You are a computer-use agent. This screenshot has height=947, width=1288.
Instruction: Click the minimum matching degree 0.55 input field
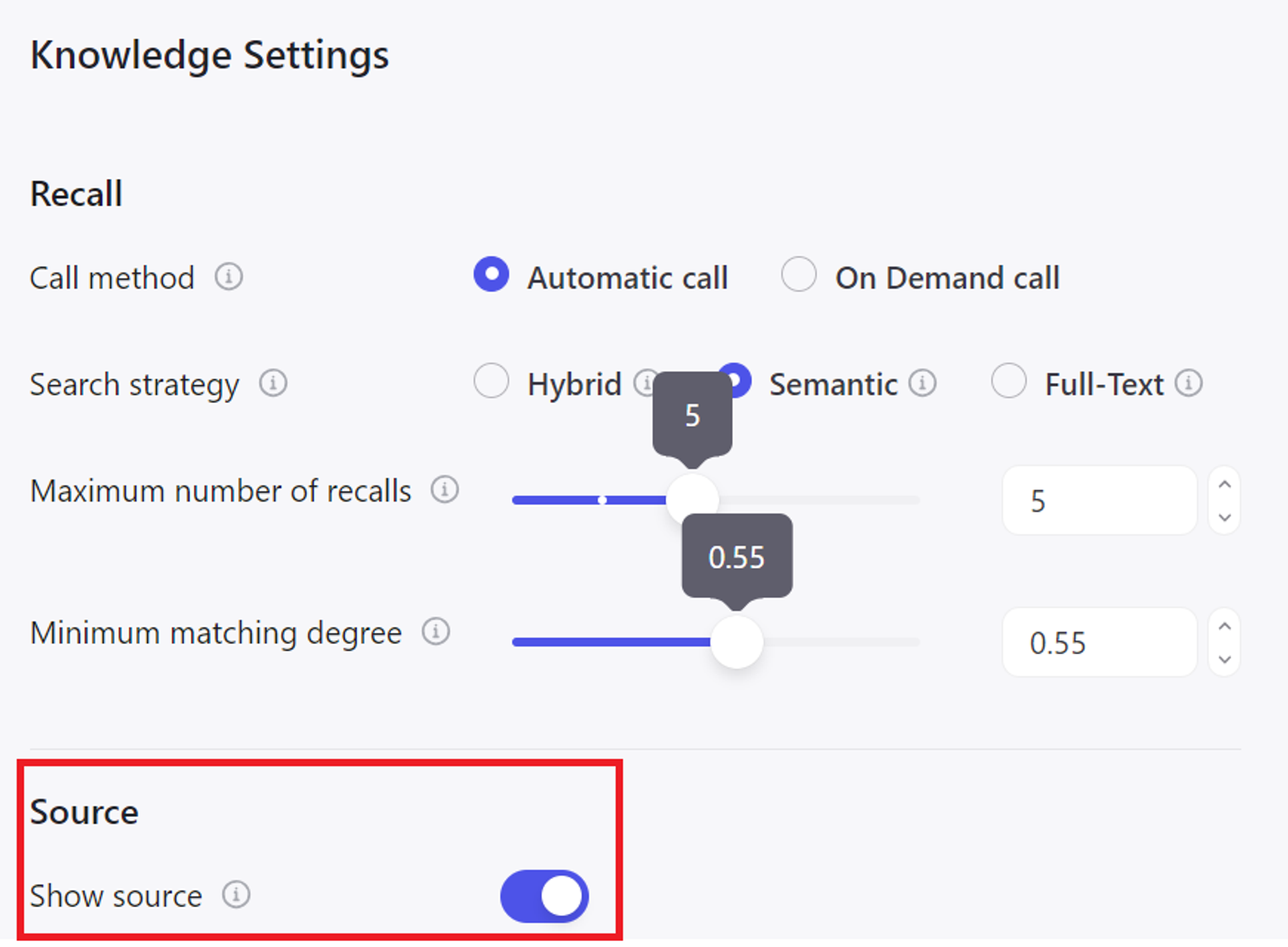pos(1099,643)
